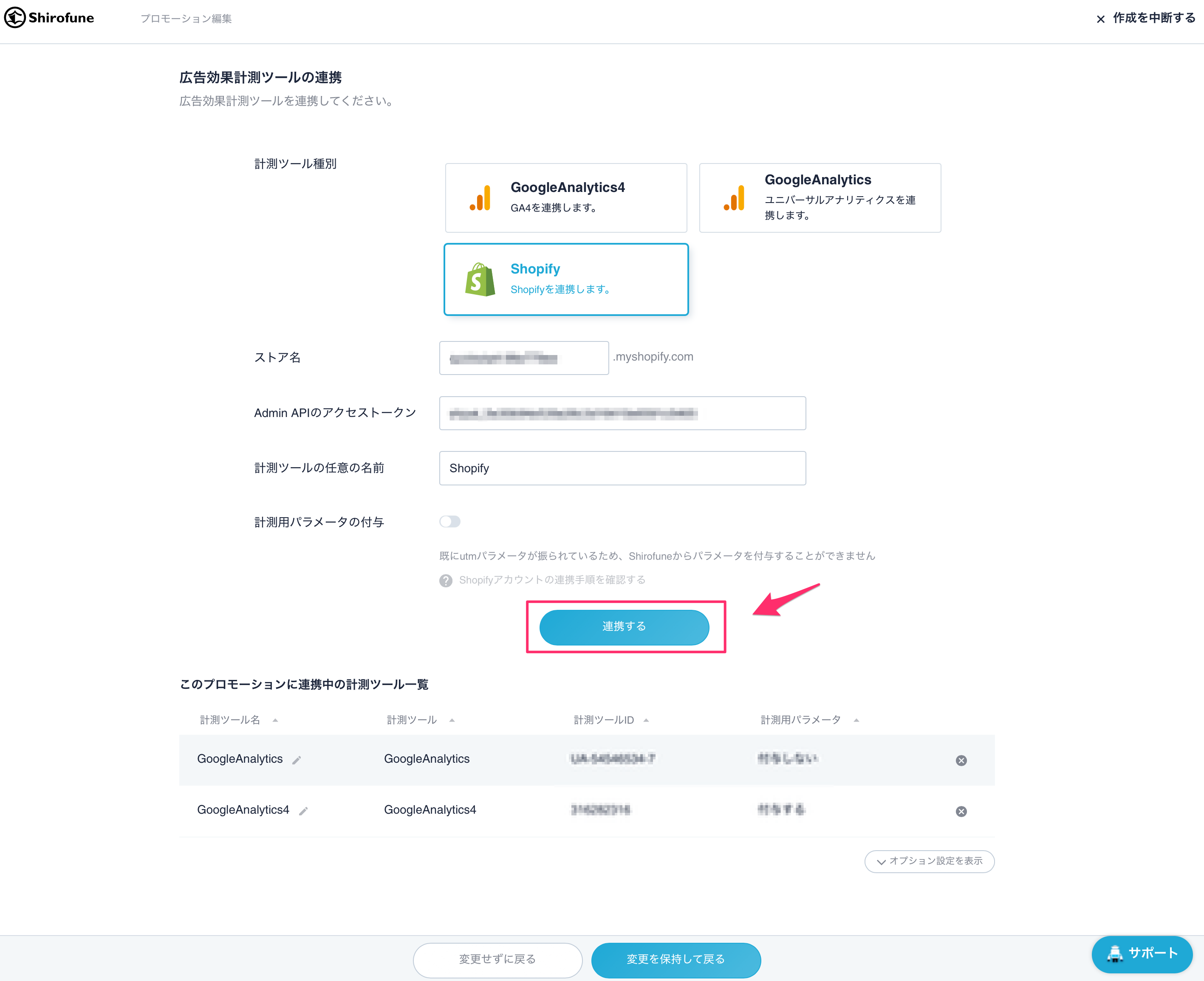Select the Shopify tool card

pos(566,279)
